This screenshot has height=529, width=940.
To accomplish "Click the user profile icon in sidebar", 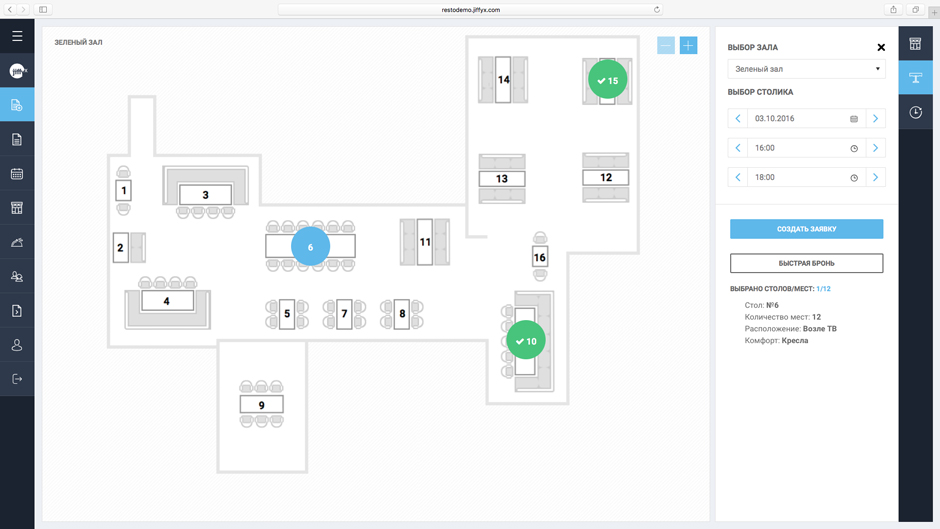I will coord(17,345).
